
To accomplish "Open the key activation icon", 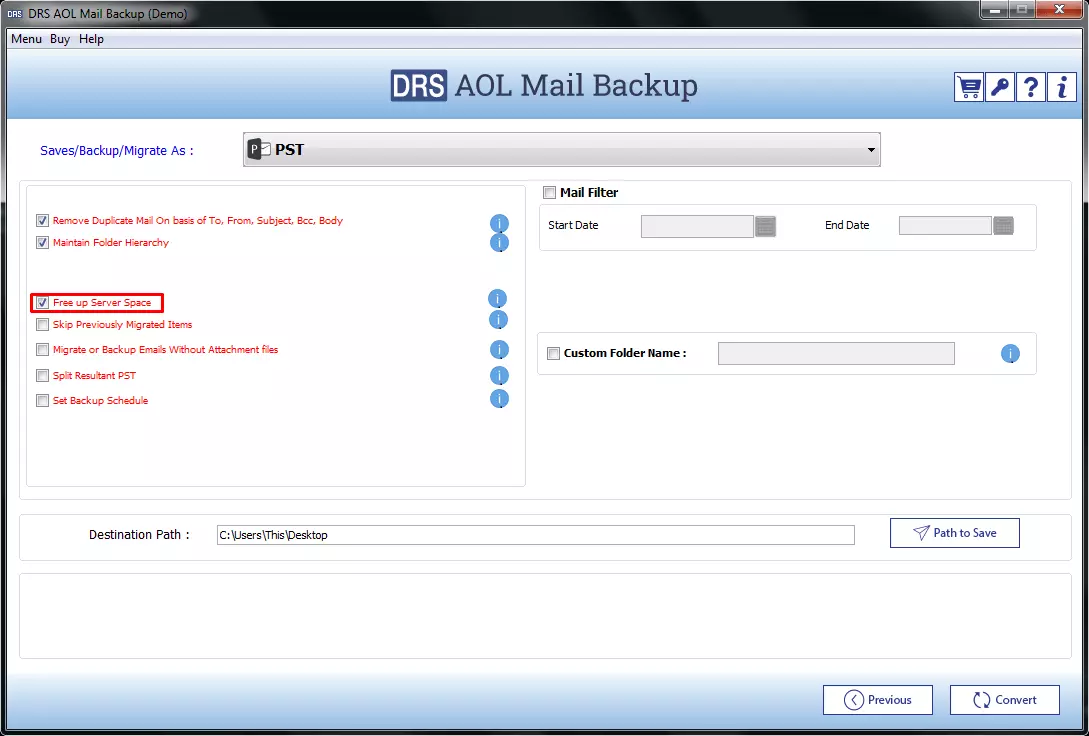I will pyautogui.click(x=999, y=87).
